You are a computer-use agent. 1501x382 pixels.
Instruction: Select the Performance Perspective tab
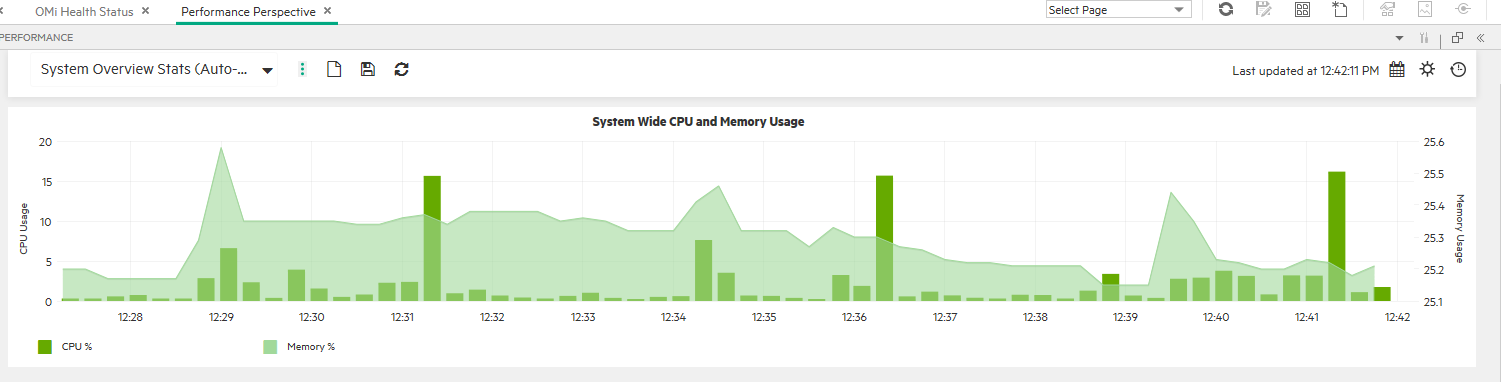[x=248, y=11]
